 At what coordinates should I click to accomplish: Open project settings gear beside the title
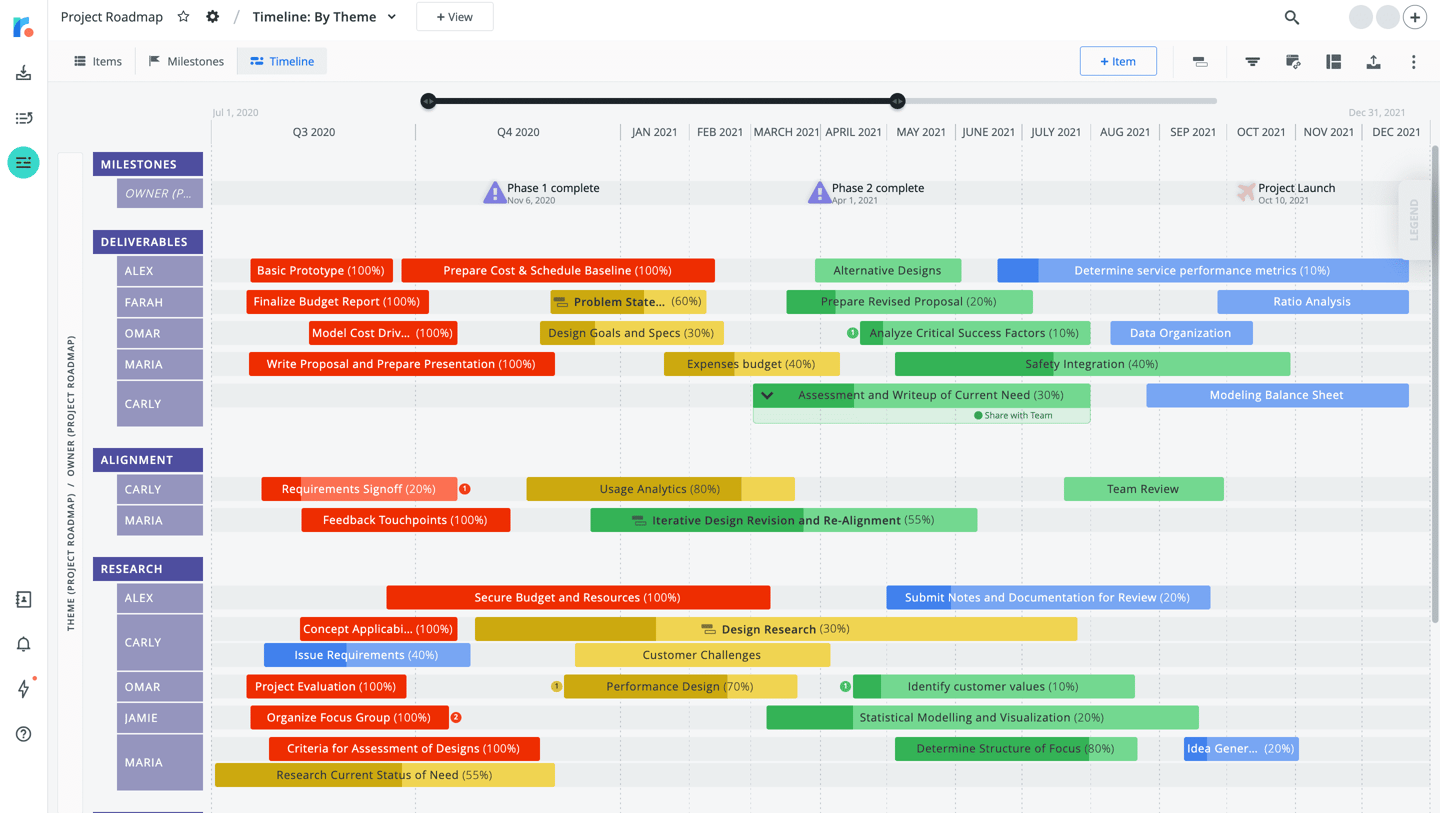pyautogui.click(x=212, y=16)
